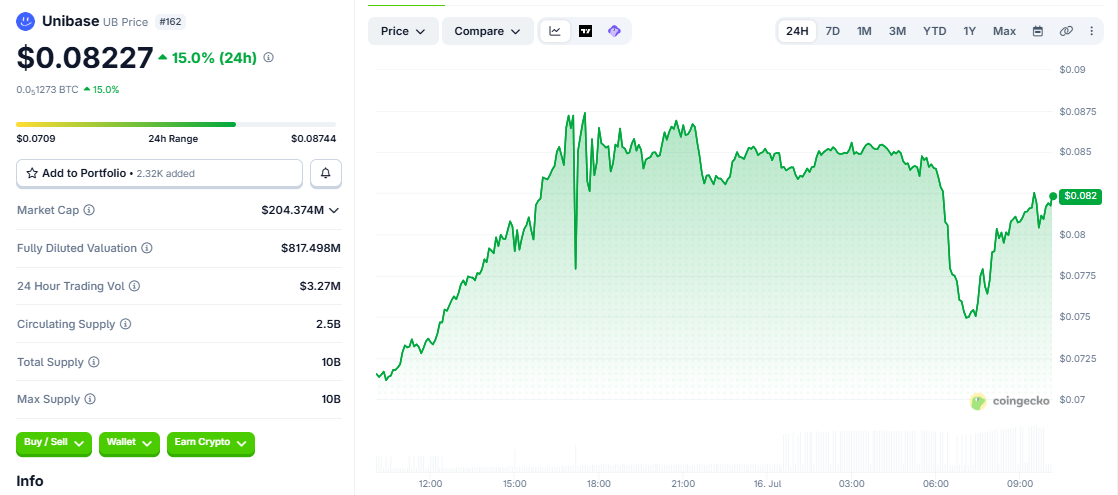Select the Max time range tab

pyautogui.click(x=1005, y=31)
